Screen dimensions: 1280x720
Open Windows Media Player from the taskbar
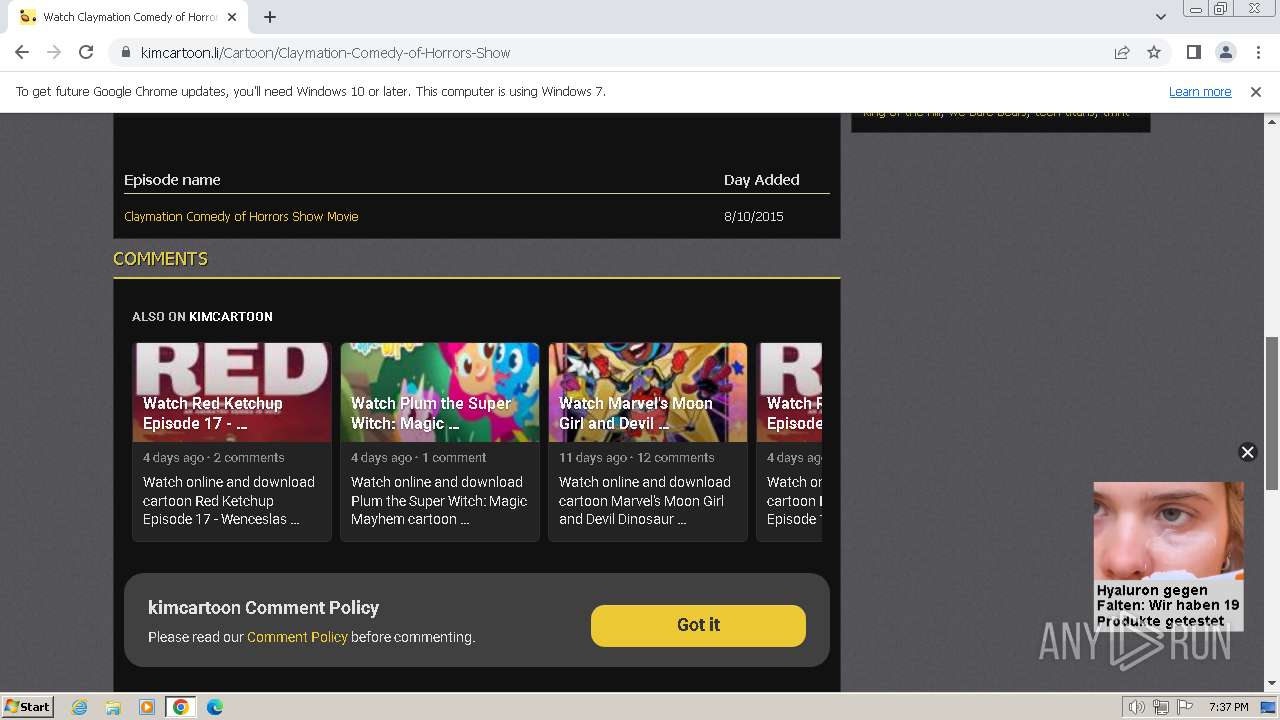click(147, 707)
